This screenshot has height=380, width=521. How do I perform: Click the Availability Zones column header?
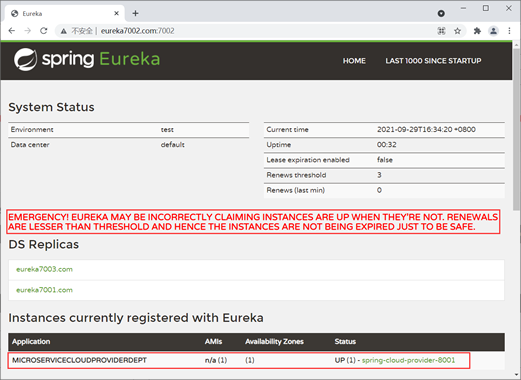tap(274, 341)
